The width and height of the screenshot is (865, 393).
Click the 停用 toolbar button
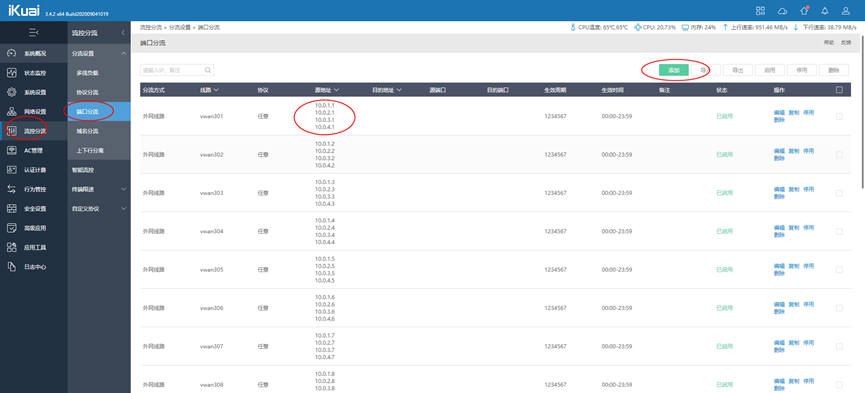coord(802,70)
